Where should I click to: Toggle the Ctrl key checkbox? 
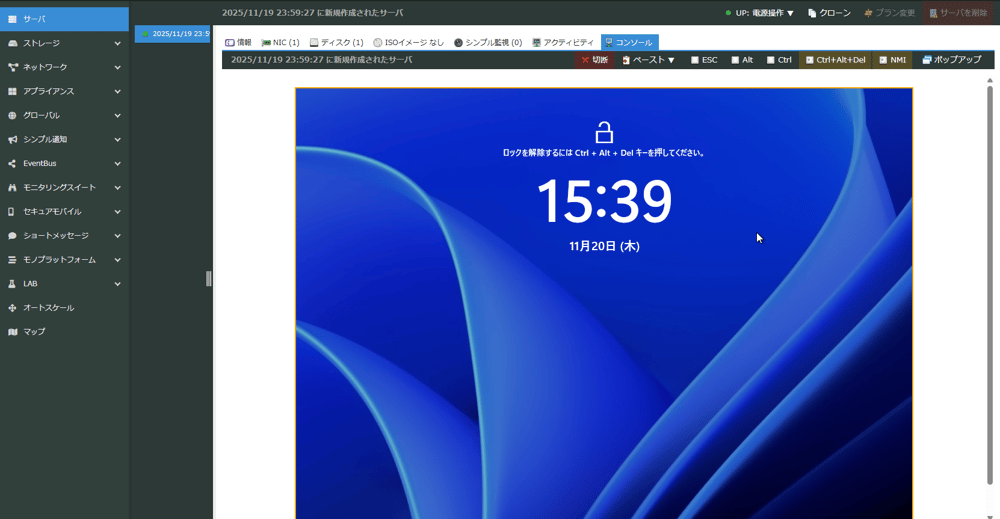coord(771,60)
